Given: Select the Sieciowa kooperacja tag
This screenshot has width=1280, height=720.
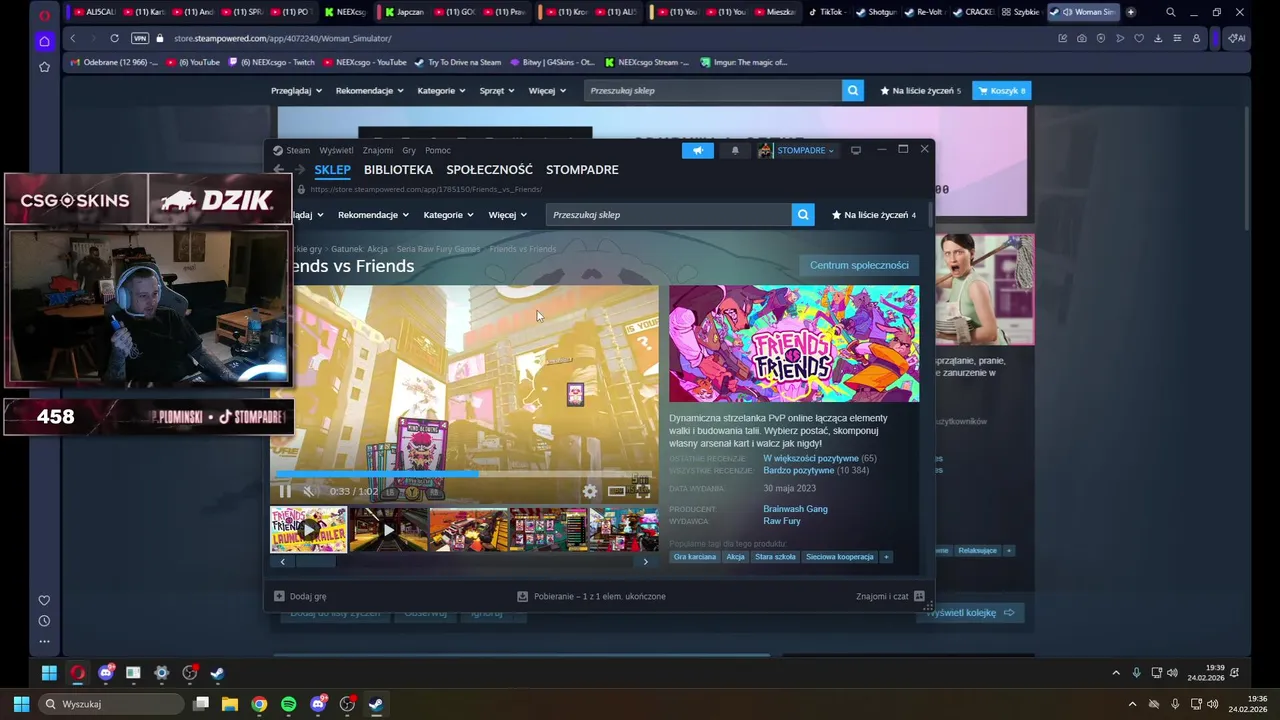Looking at the screenshot, I should [840, 557].
